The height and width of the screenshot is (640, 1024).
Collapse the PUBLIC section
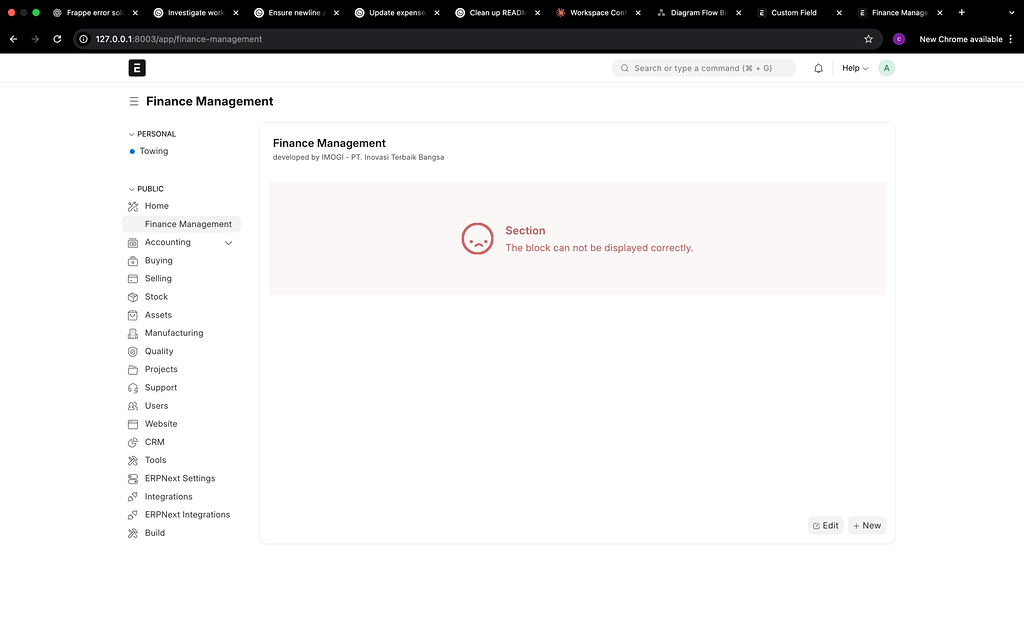pos(131,188)
